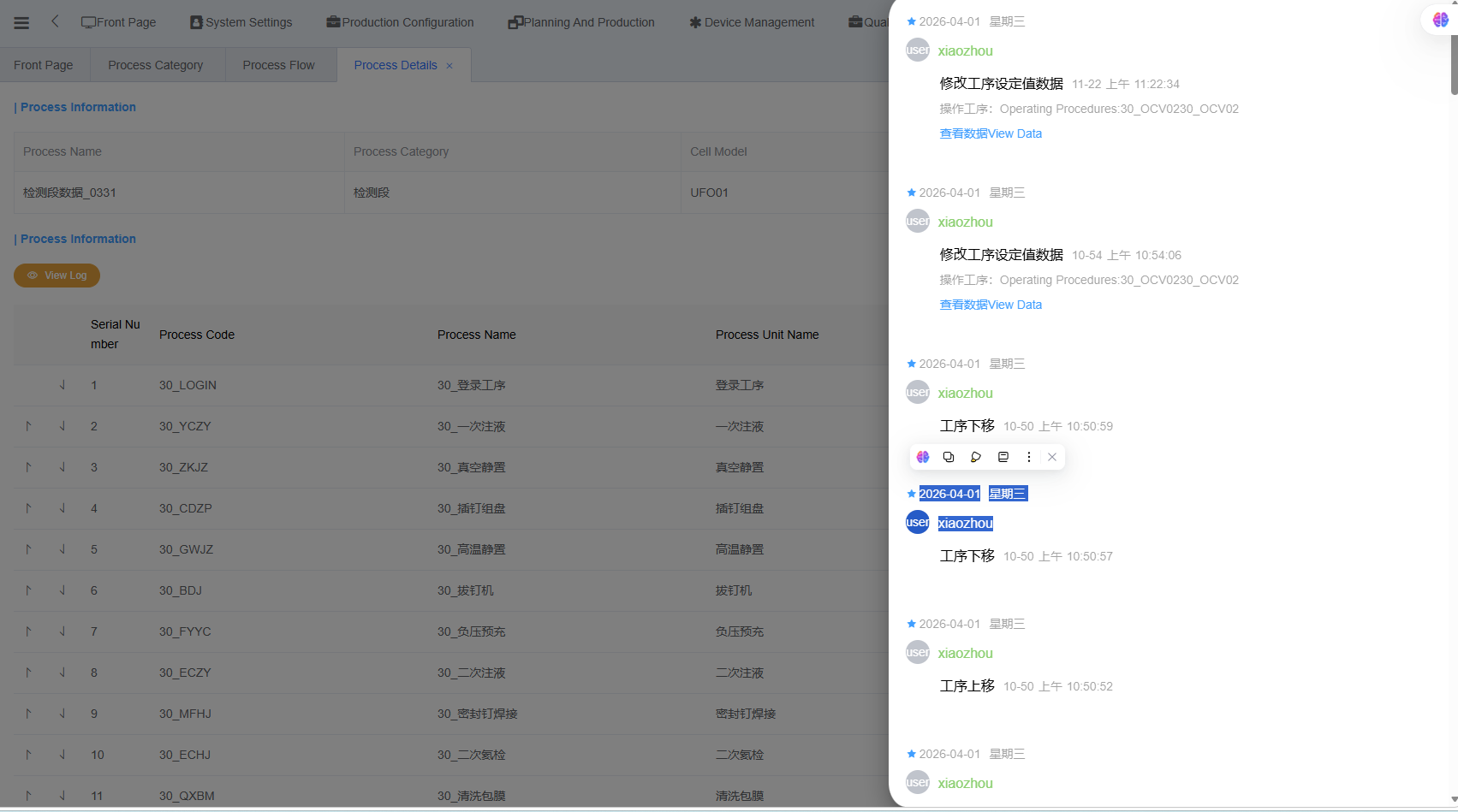Click the back chevron in the top bar
The image size is (1458, 812).
(x=55, y=21)
